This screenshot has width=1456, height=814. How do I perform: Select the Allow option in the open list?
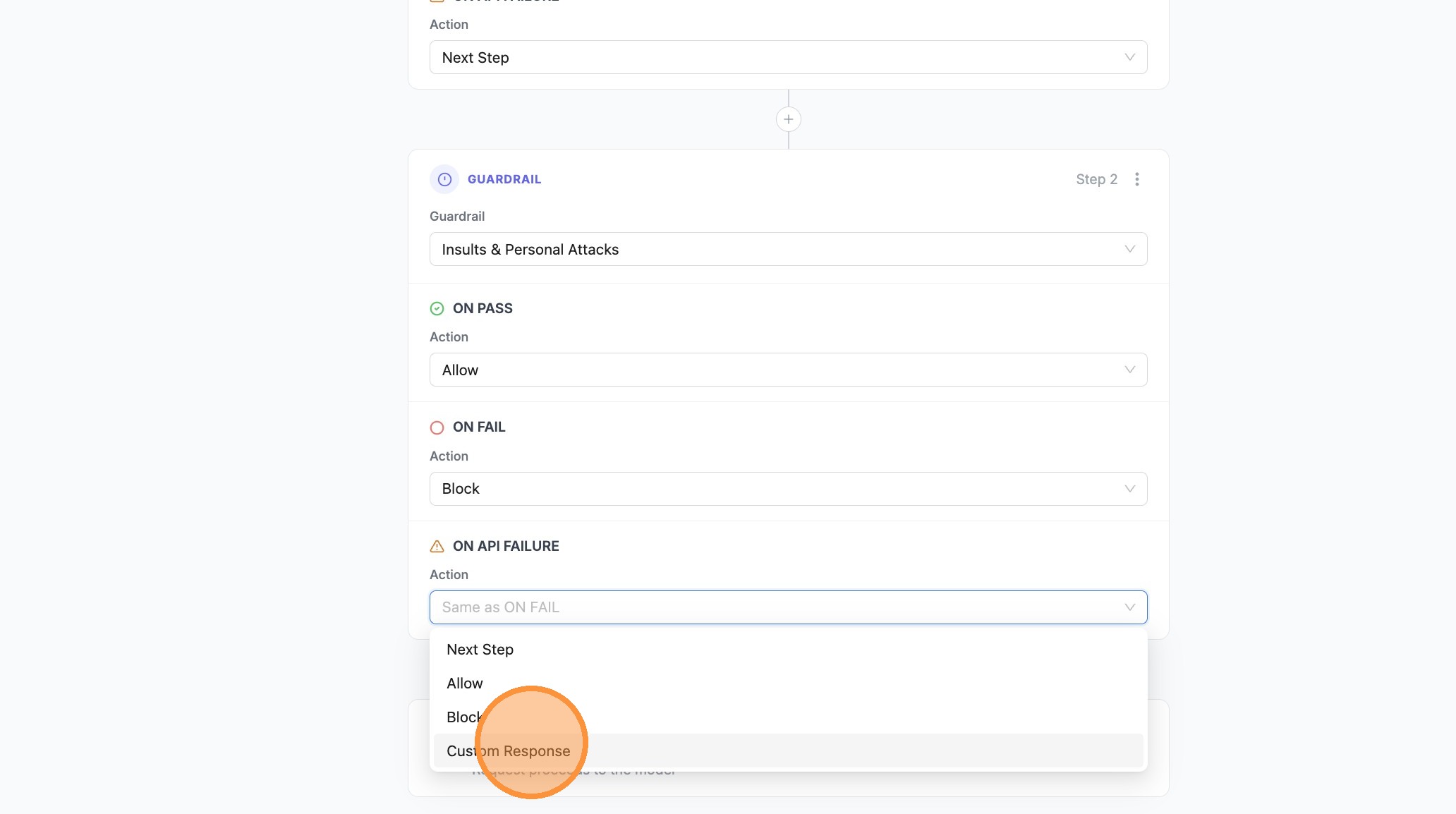[x=465, y=684]
